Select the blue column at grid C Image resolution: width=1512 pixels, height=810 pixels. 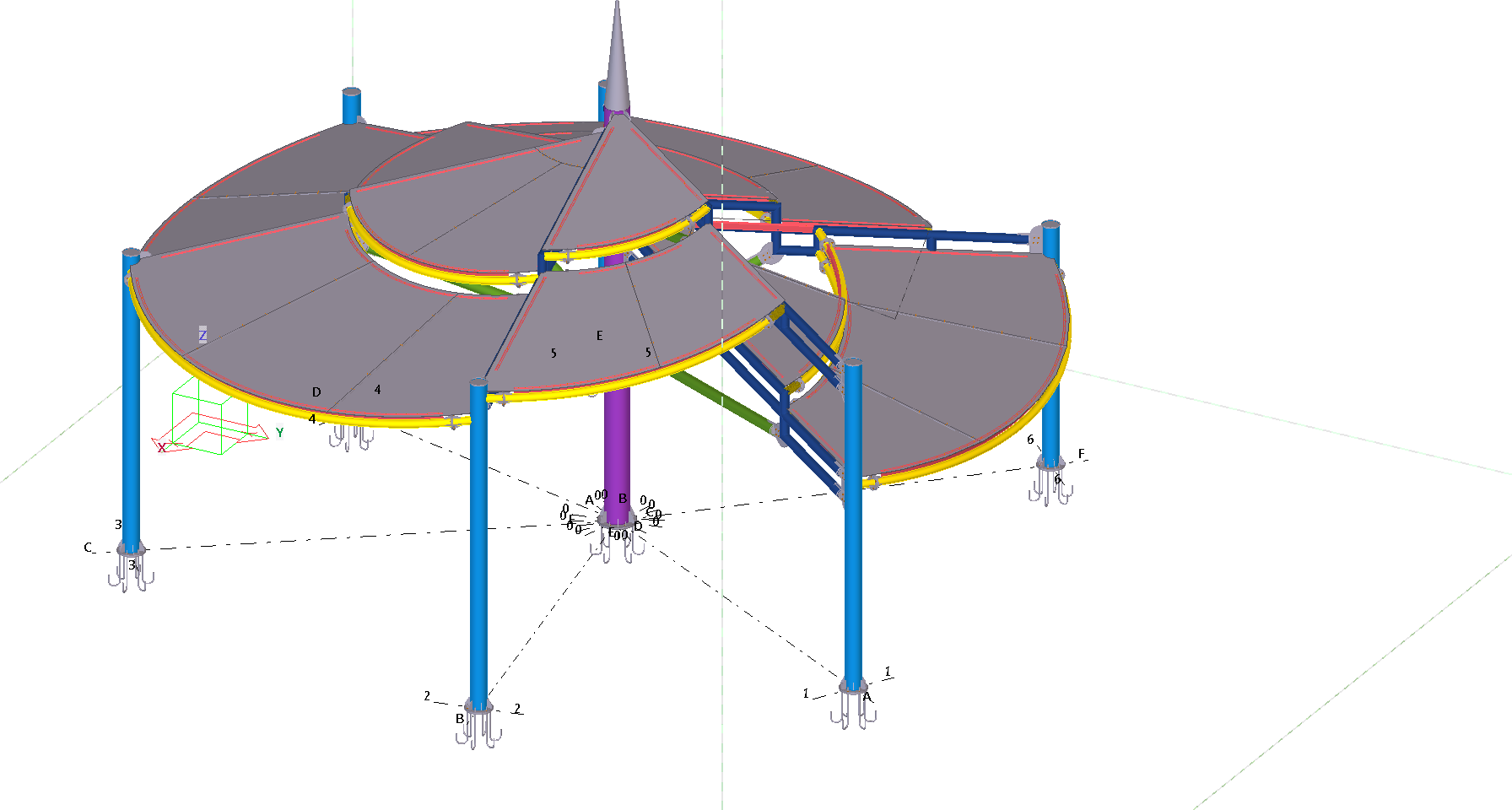coord(131,405)
